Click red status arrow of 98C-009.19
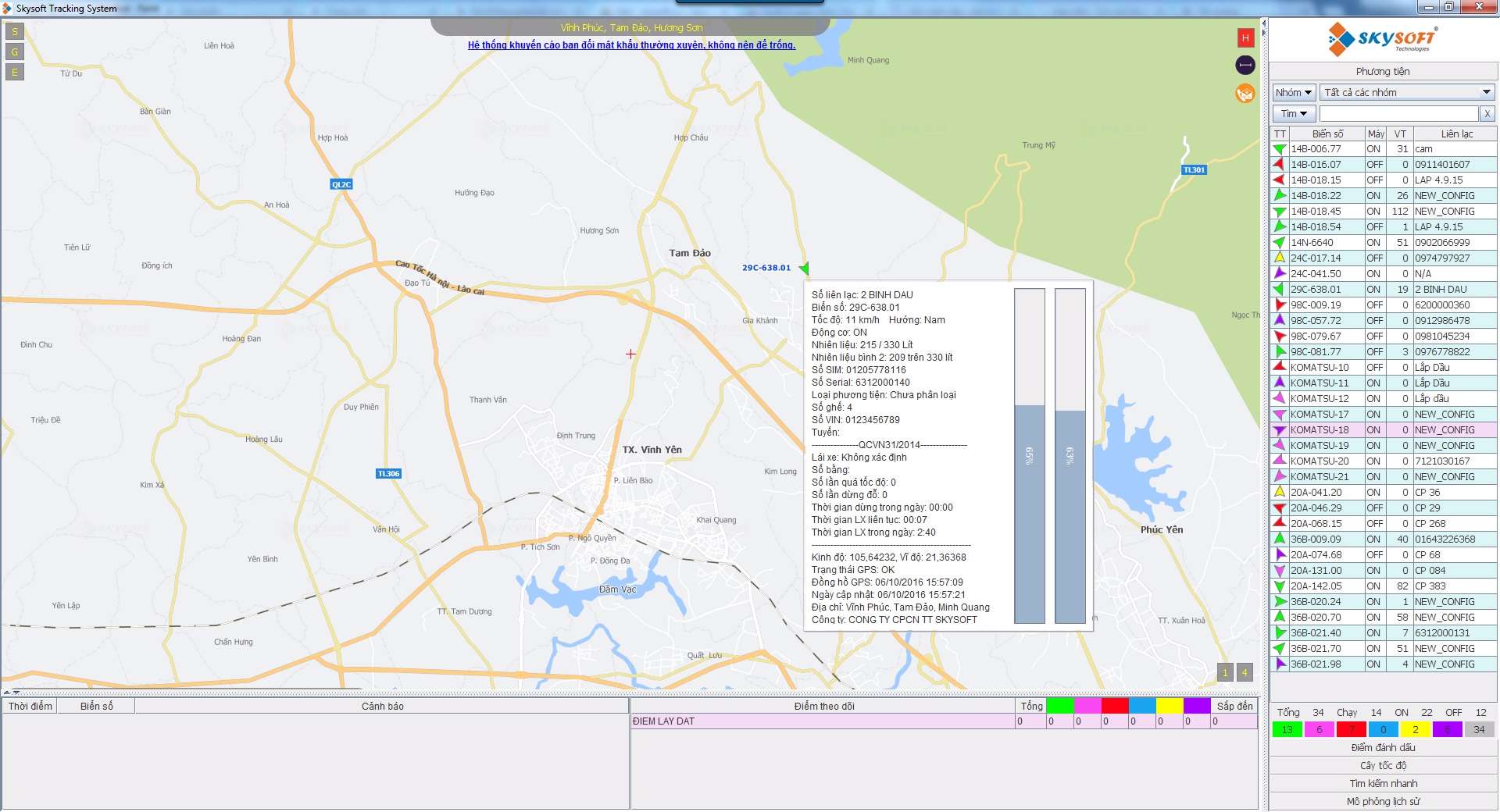 [1280, 304]
